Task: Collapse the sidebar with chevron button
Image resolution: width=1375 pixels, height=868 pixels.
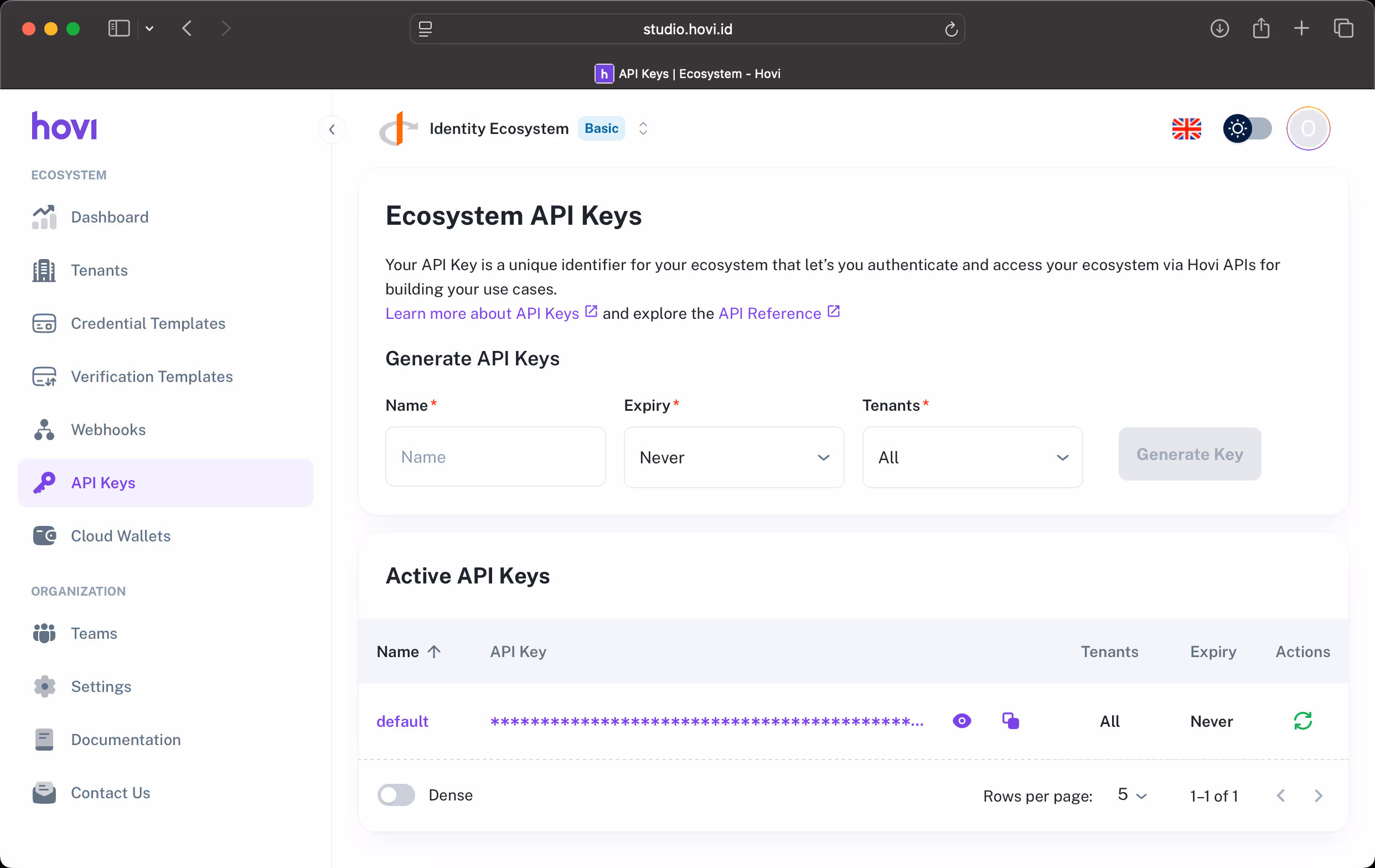Action: [332, 130]
